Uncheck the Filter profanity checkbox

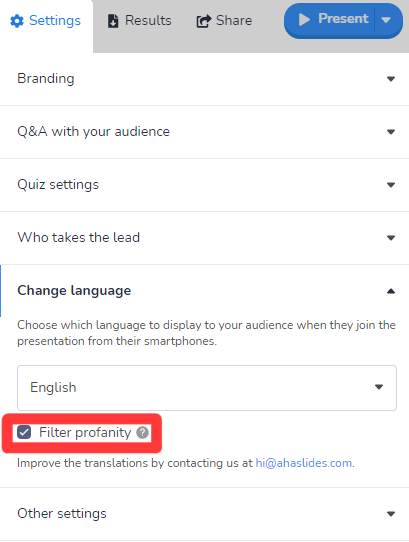pos(24,432)
